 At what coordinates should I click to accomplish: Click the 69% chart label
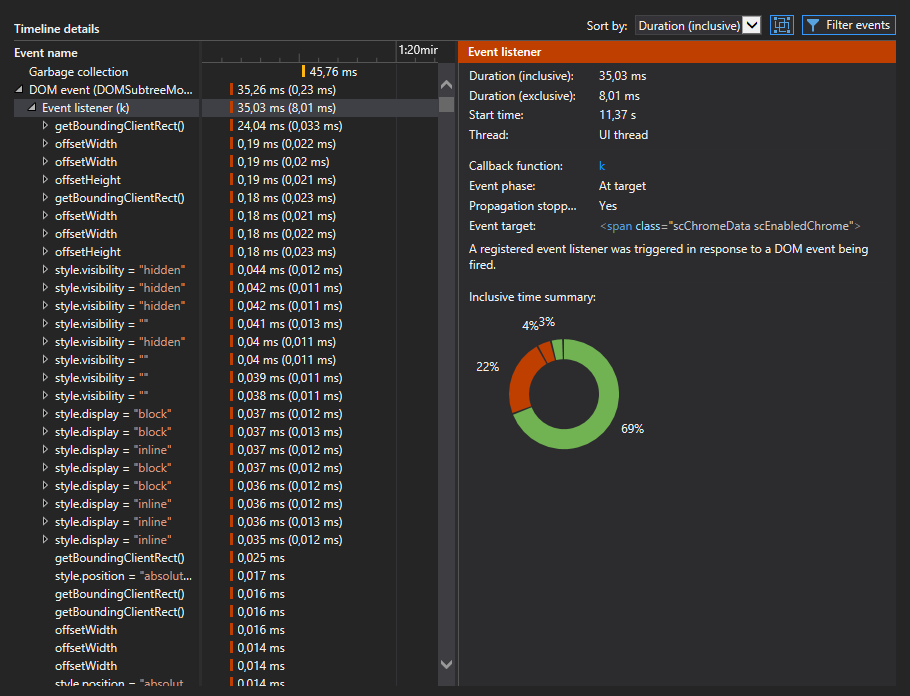[x=632, y=428]
